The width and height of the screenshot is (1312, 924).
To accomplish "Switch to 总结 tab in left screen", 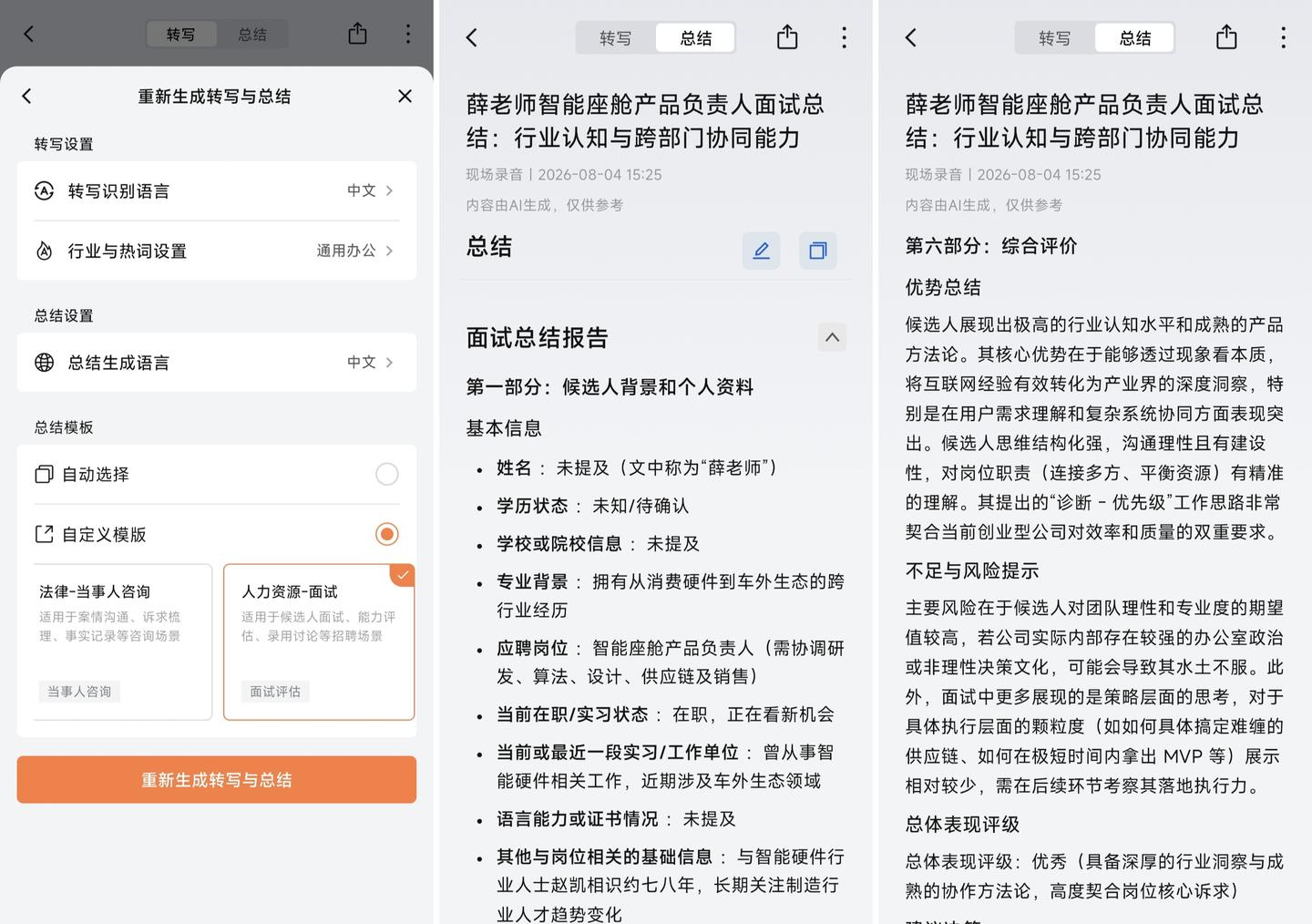I will pos(252,35).
